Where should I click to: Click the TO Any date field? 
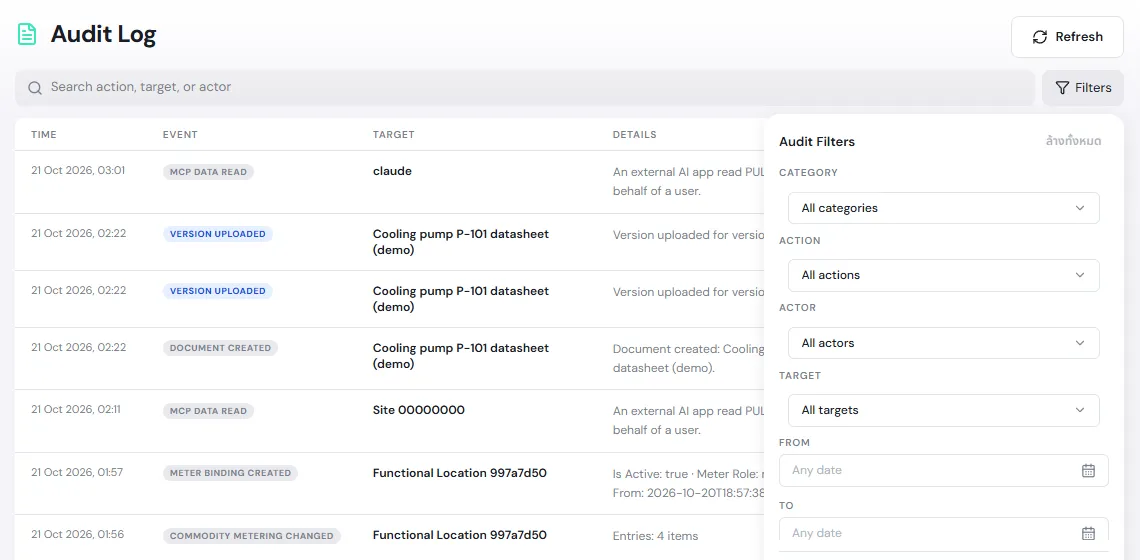pos(943,531)
